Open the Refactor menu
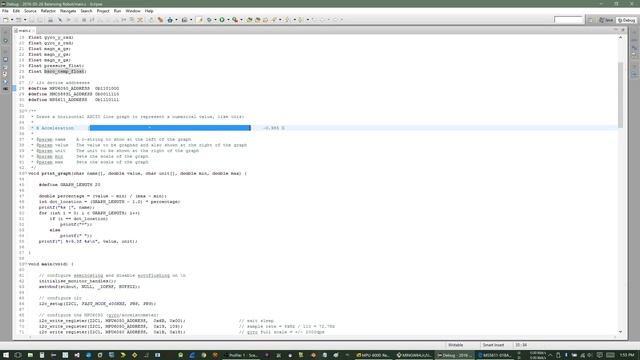The height and width of the screenshot is (360, 640). click(48, 11)
